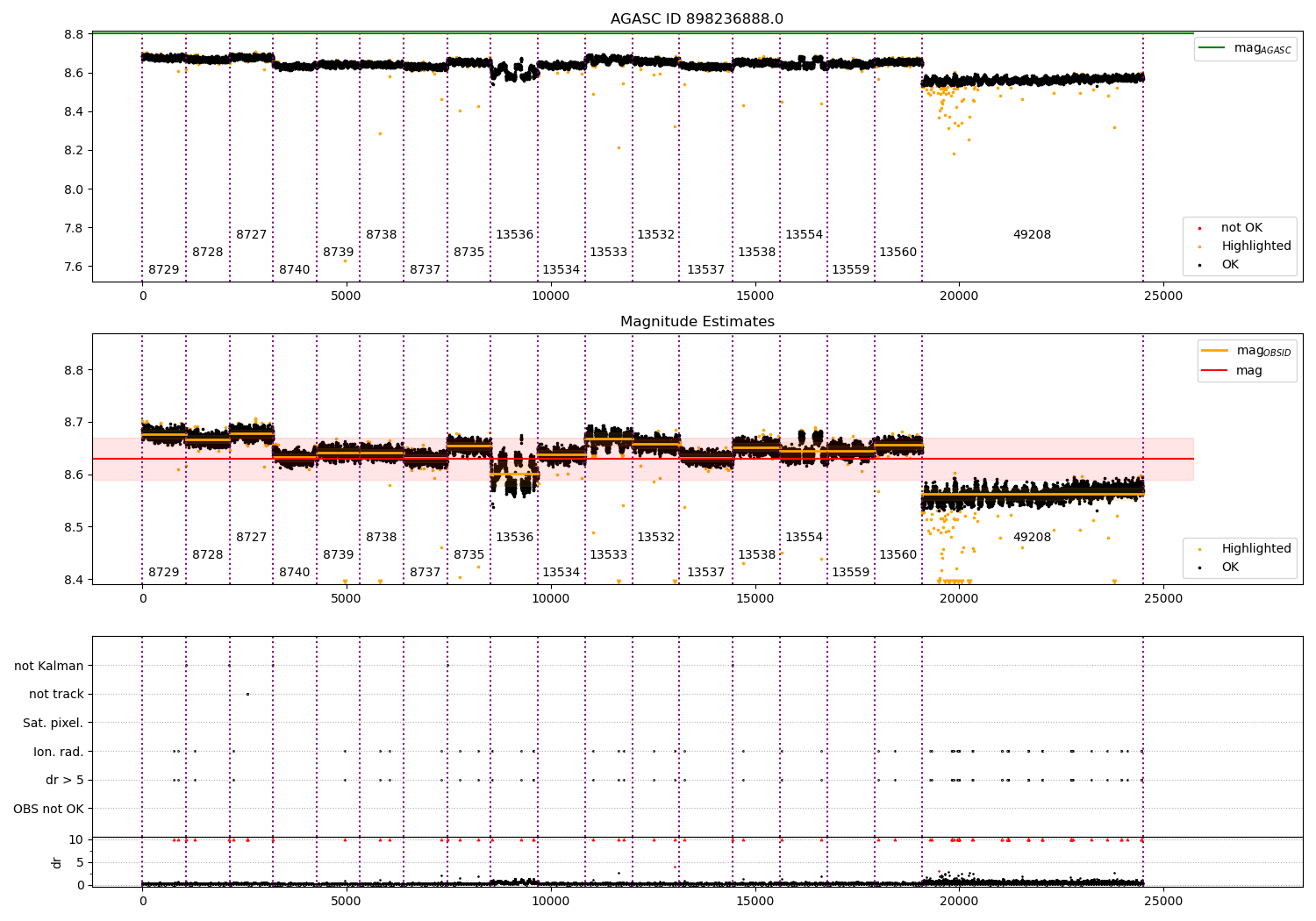
Task: Click obsid label 8729 in the top plot
Action: (x=163, y=270)
